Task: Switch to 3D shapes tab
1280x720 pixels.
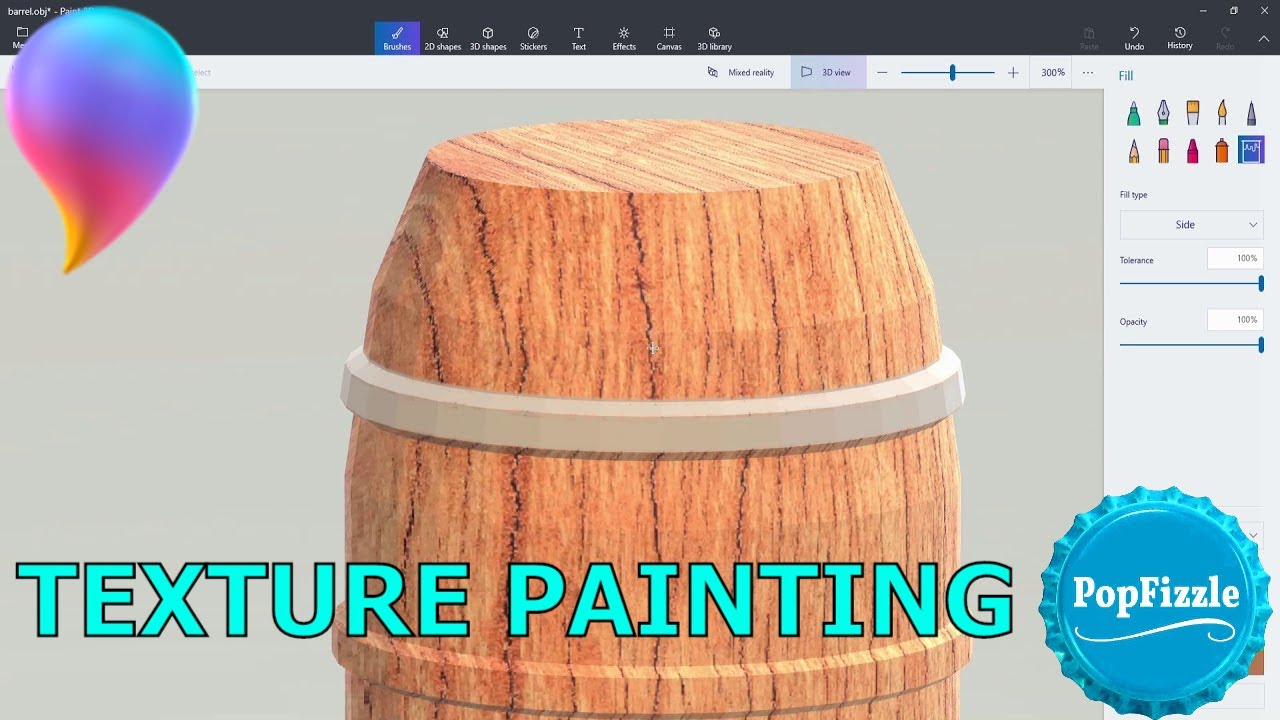Action: [x=488, y=38]
